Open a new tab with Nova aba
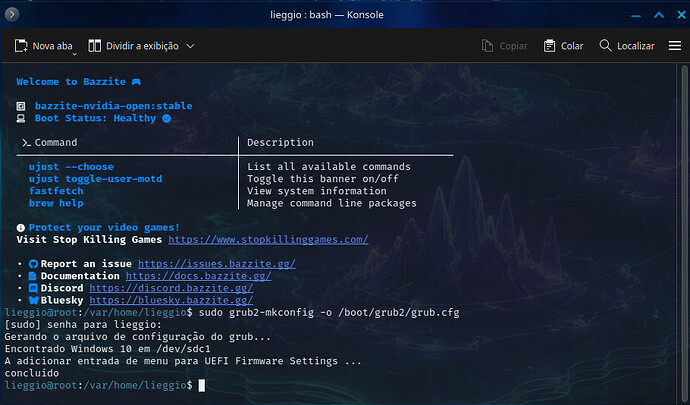Image resolution: width=690 pixels, height=405 pixels. click(43, 46)
